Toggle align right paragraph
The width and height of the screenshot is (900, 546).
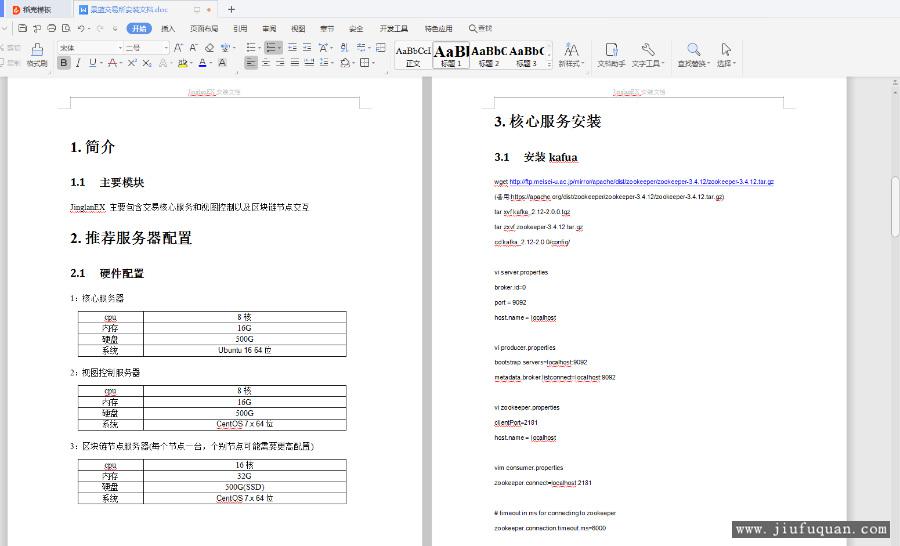click(280, 63)
